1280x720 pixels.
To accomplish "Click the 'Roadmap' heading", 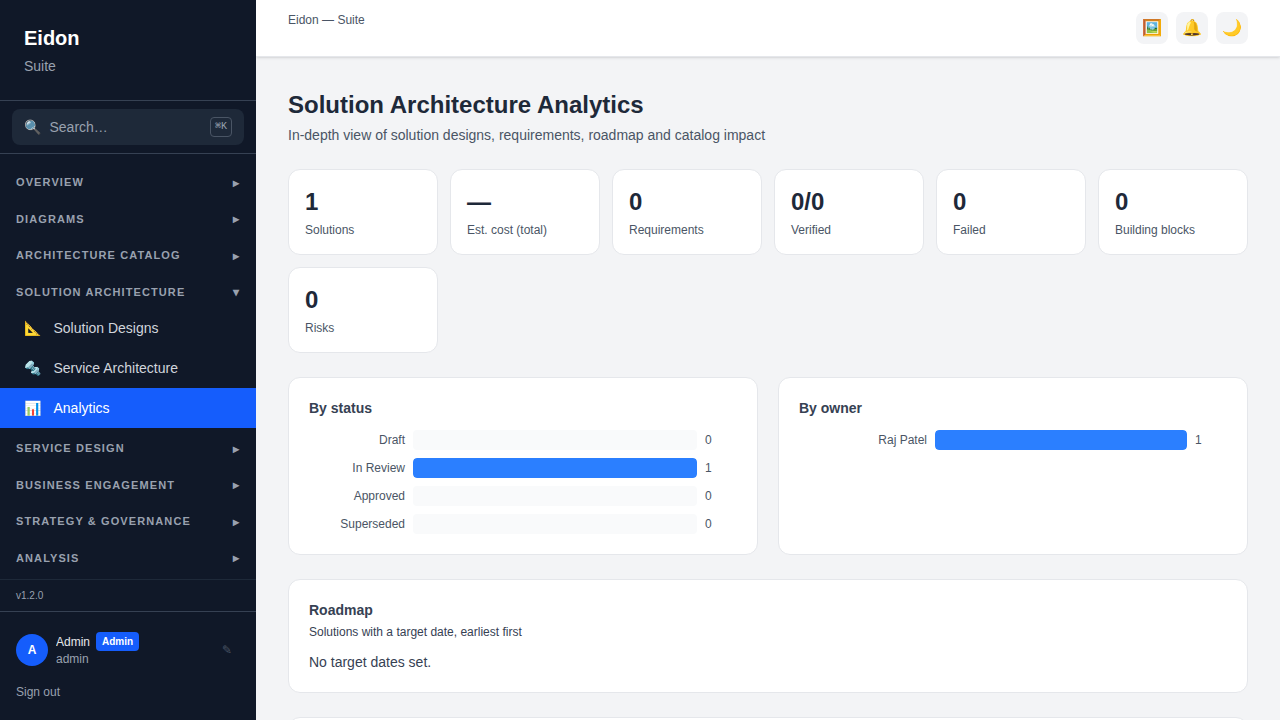I will [341, 610].
